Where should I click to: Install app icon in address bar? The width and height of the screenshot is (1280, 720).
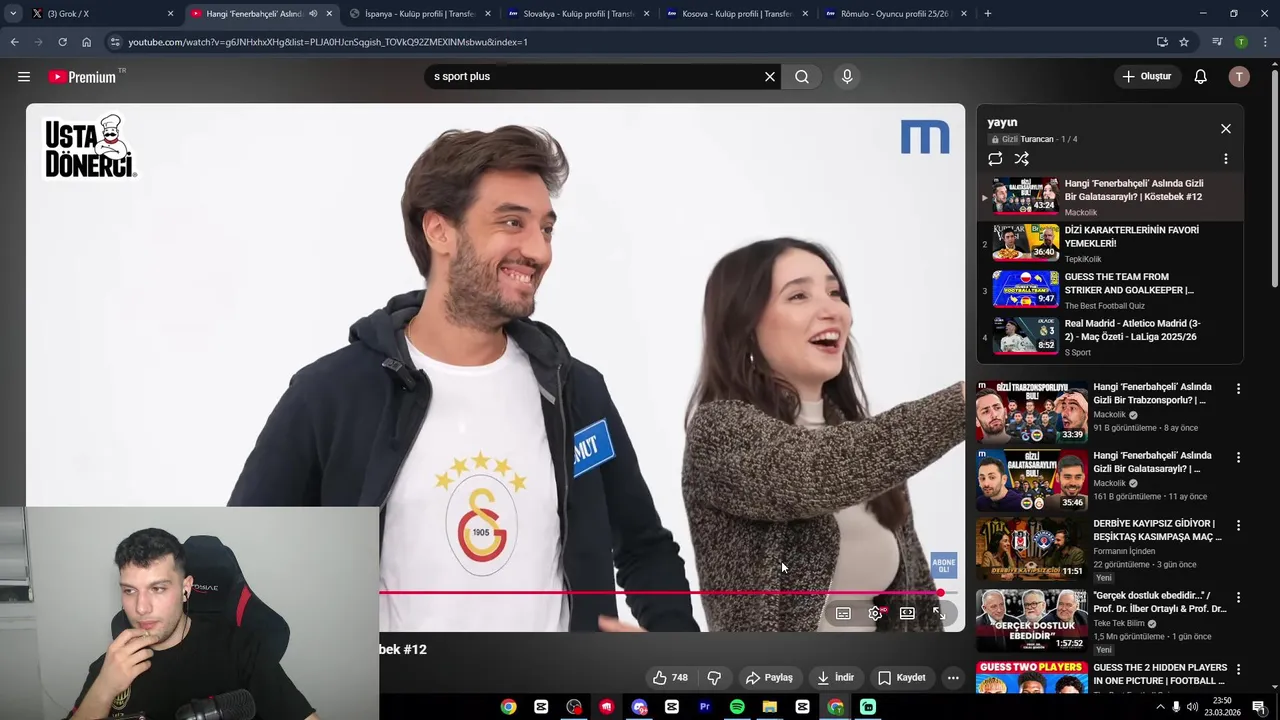1162,42
